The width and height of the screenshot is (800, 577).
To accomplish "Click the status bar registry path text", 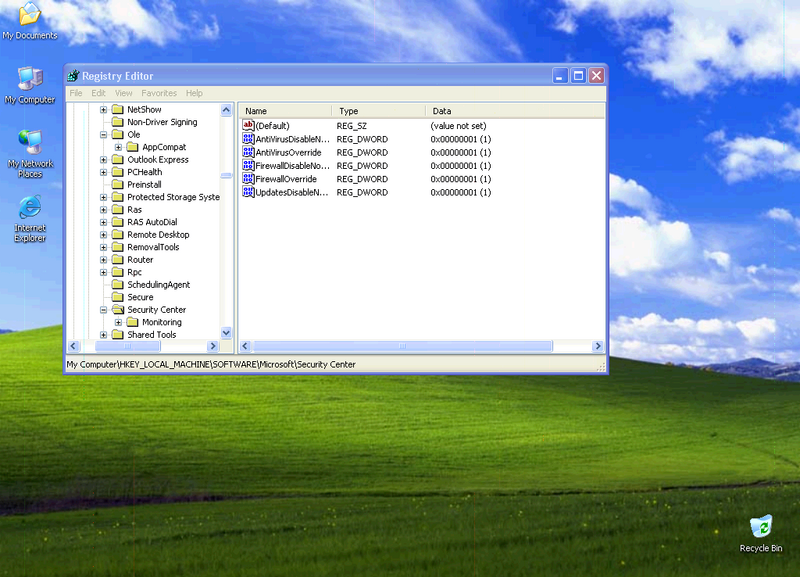I will click(211, 364).
